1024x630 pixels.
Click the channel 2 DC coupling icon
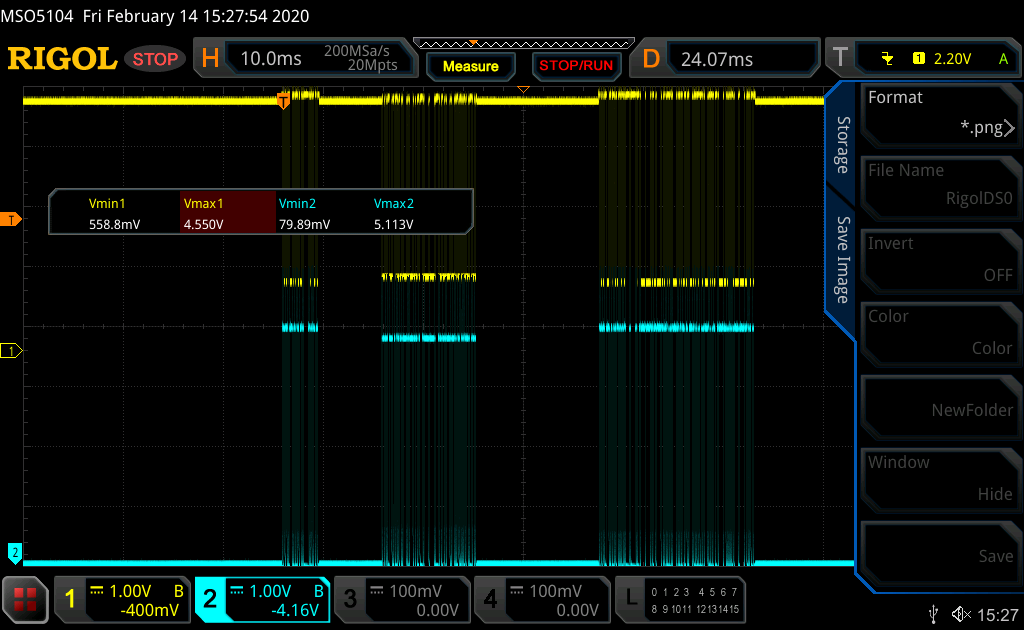[237, 591]
